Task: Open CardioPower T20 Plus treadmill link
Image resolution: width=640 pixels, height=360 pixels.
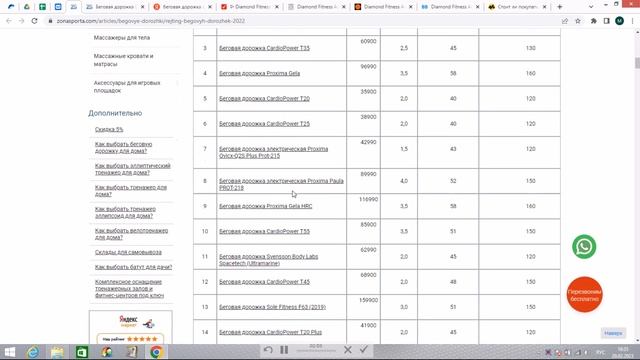Action: pyautogui.click(x=270, y=332)
